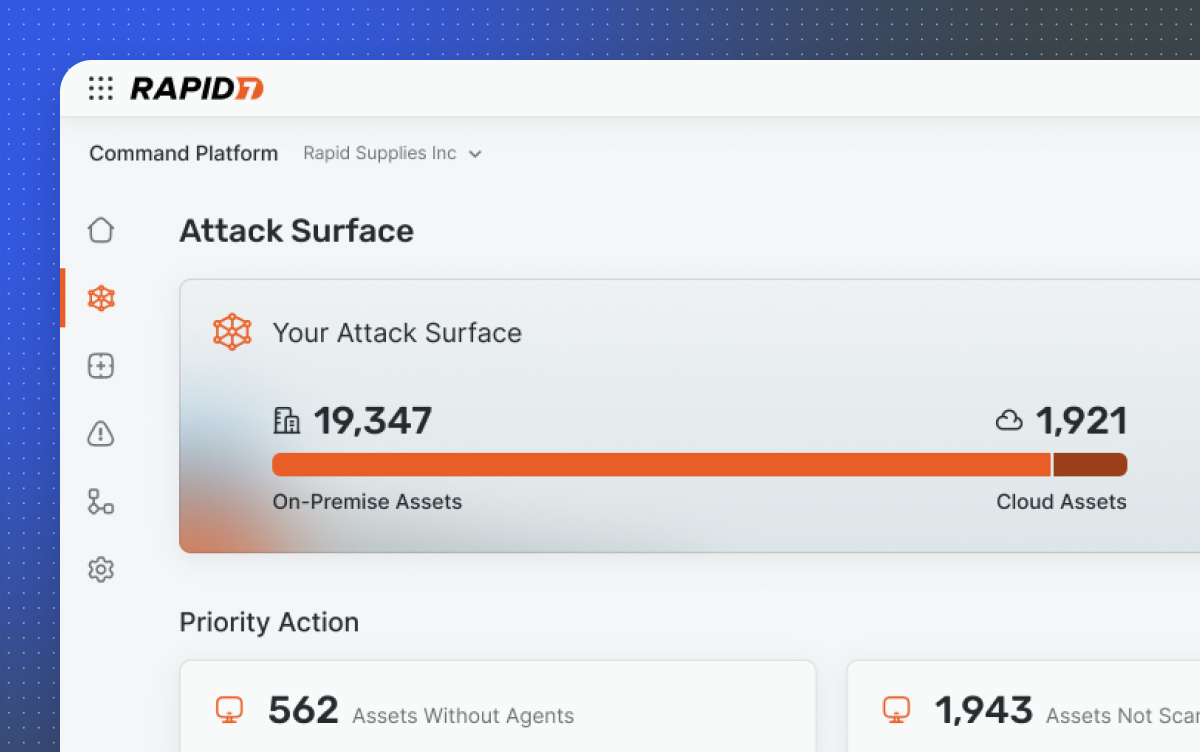Open the alerts warning sidebar icon
The height and width of the screenshot is (752, 1200).
tap(101, 434)
